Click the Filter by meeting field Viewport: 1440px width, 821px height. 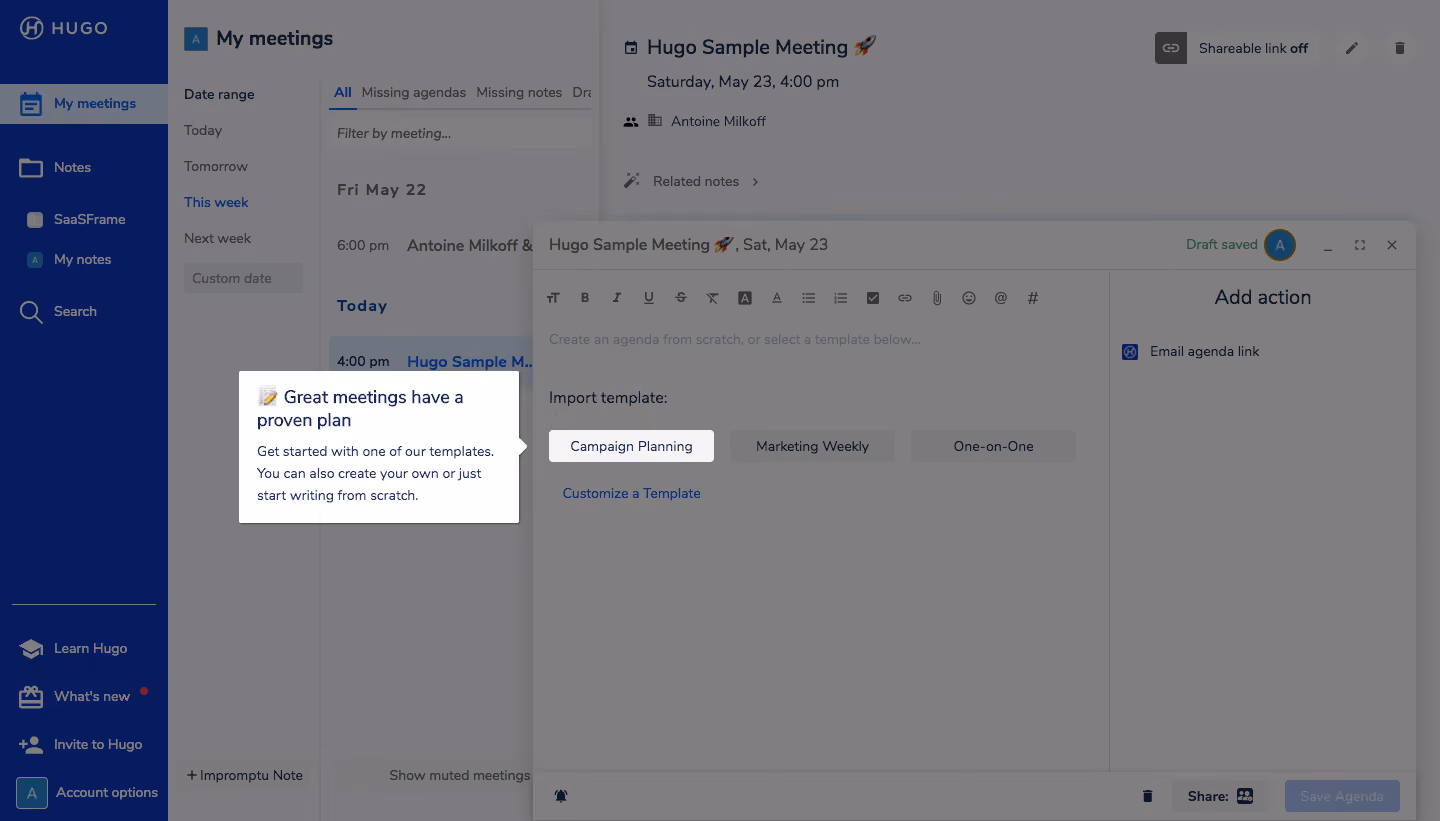point(460,133)
